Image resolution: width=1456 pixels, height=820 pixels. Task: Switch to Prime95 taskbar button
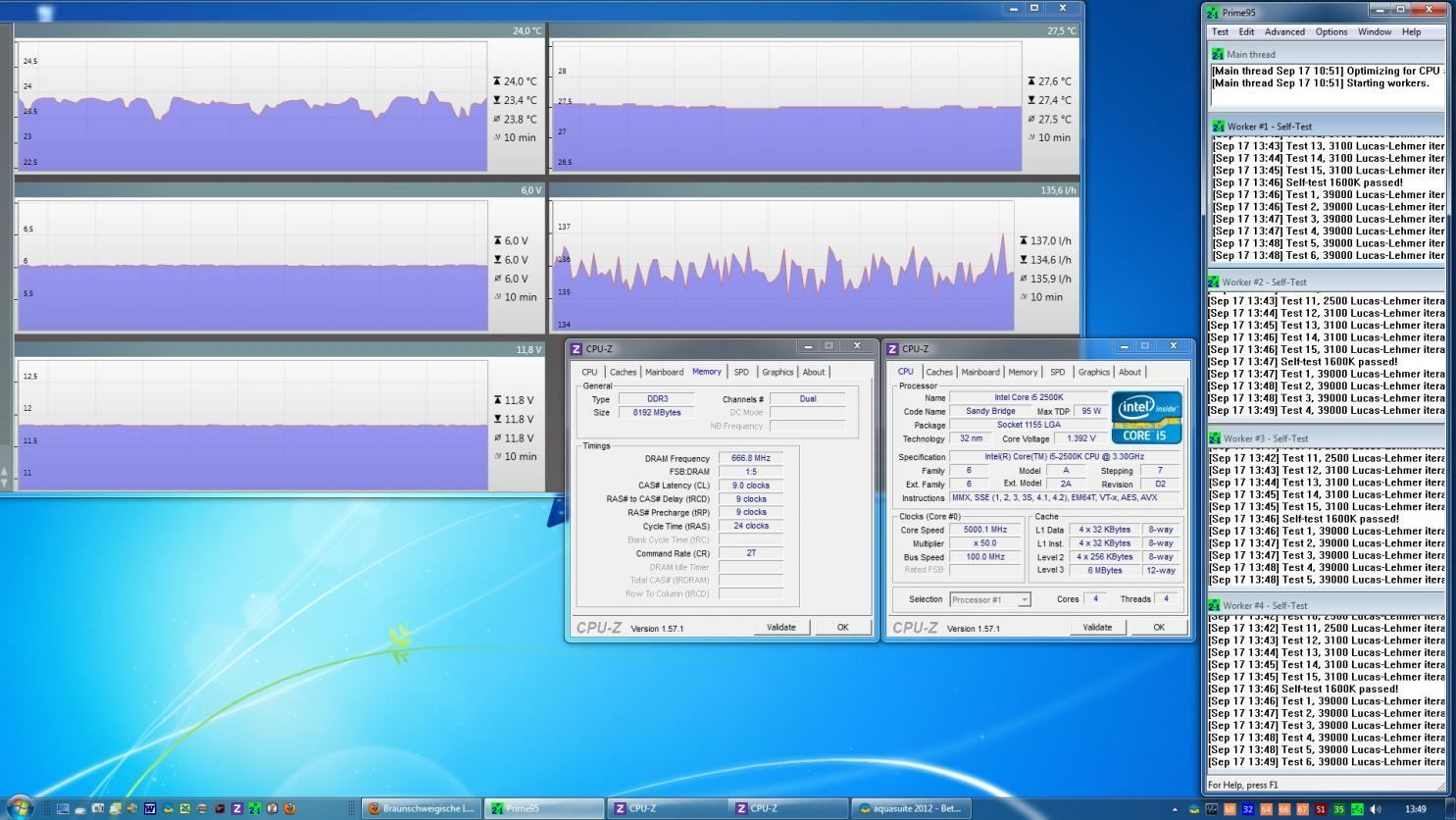pos(545,808)
